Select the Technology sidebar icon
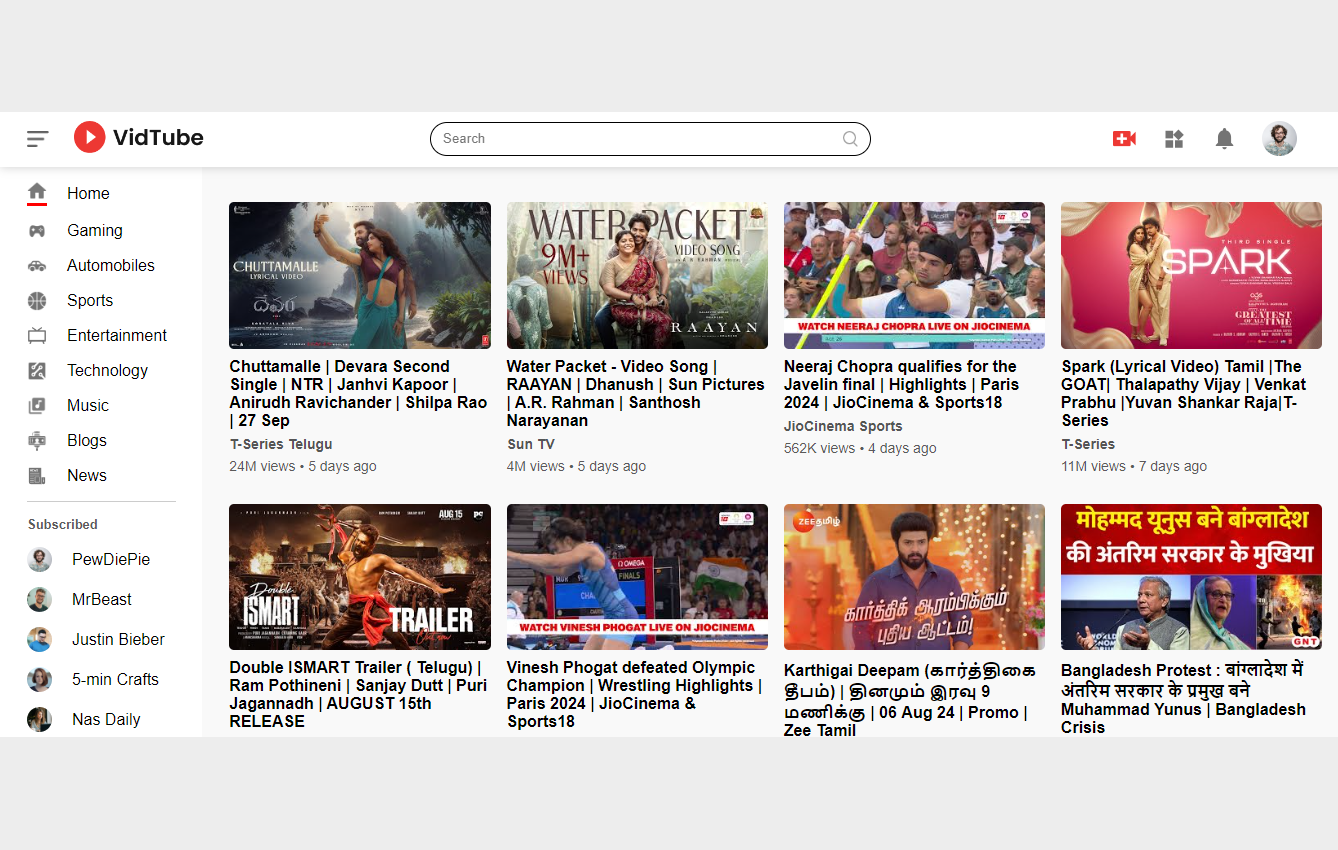The width and height of the screenshot is (1338, 850). [x=39, y=370]
